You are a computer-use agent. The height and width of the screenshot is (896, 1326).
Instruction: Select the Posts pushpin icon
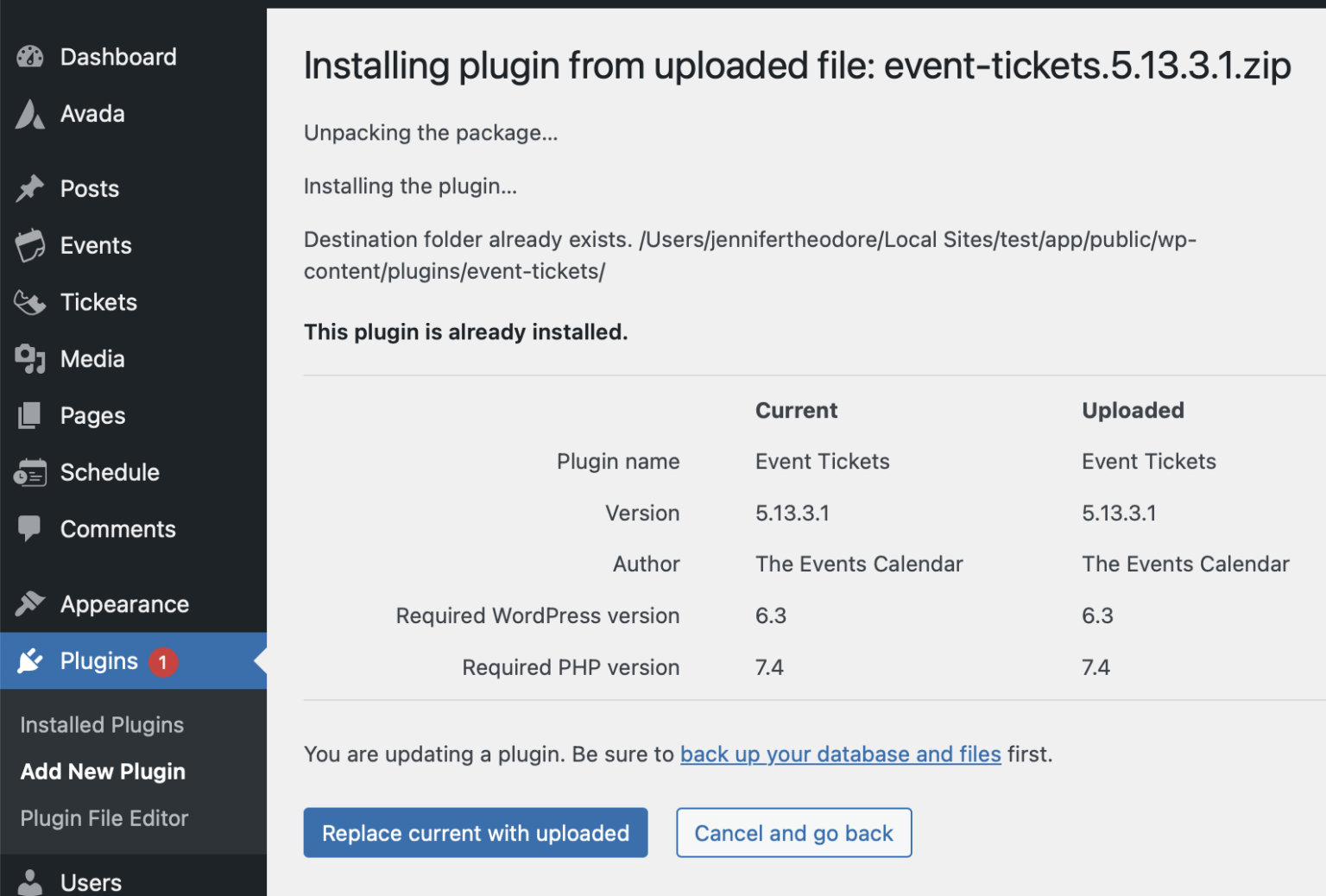(29, 188)
